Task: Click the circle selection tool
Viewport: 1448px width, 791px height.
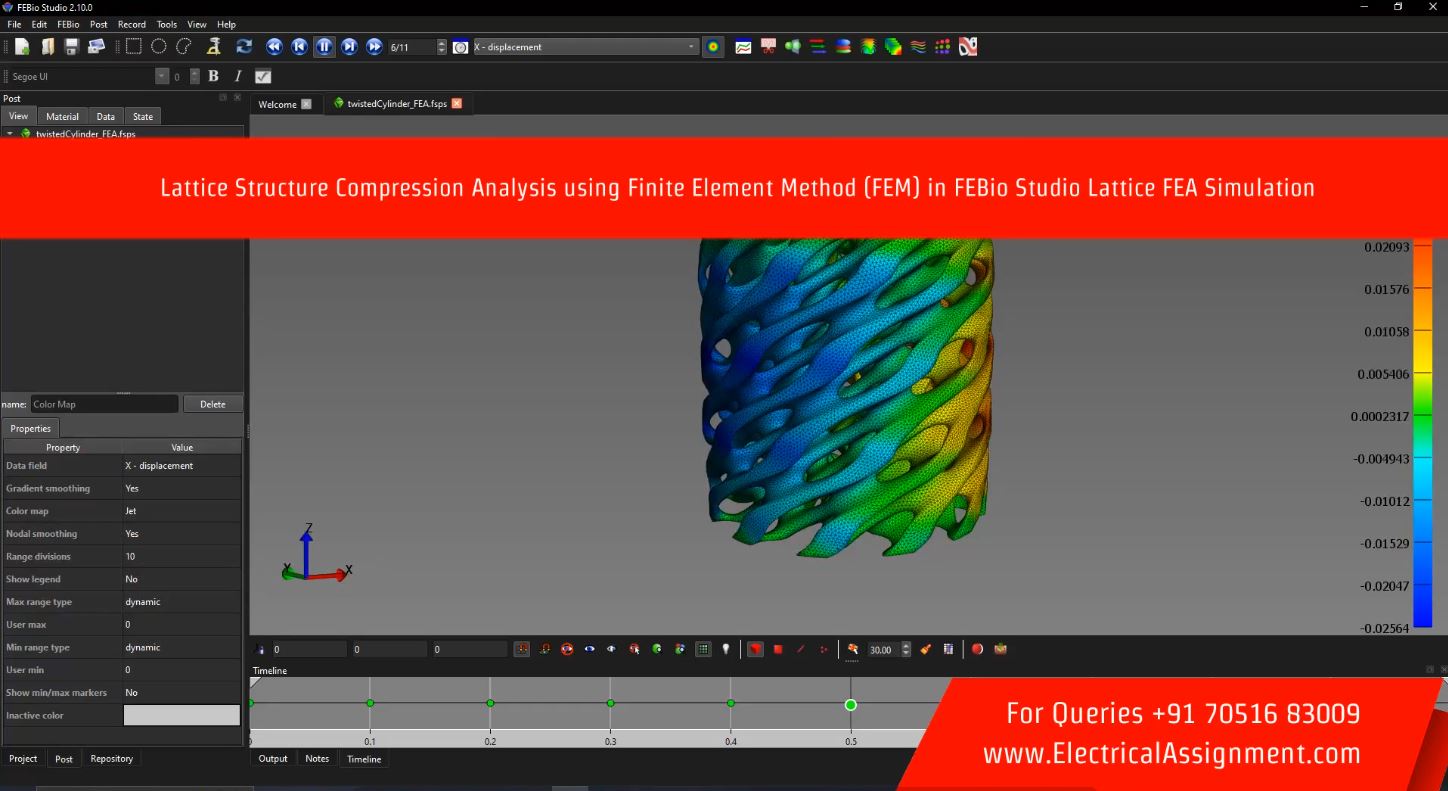Action: click(x=158, y=47)
